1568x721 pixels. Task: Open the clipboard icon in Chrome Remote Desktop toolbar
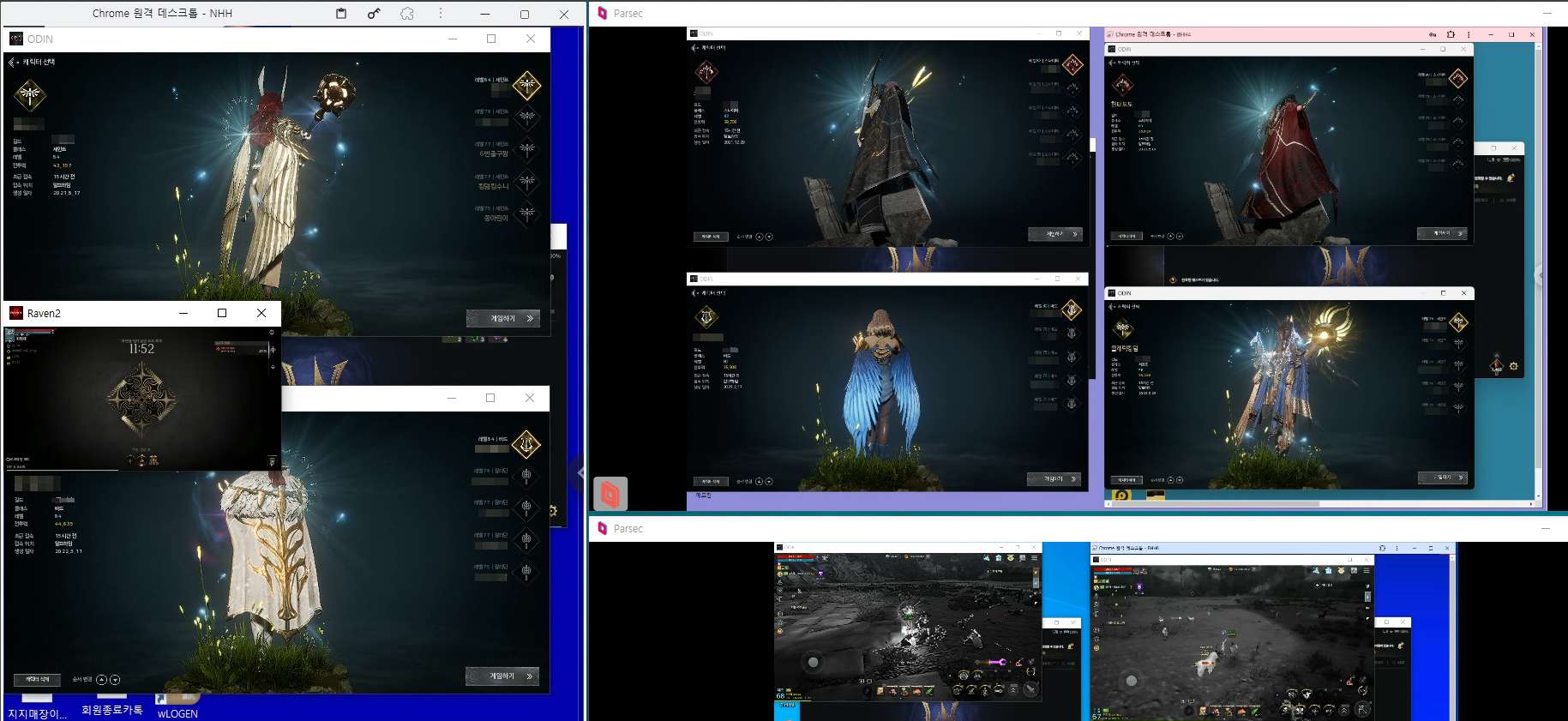341,14
